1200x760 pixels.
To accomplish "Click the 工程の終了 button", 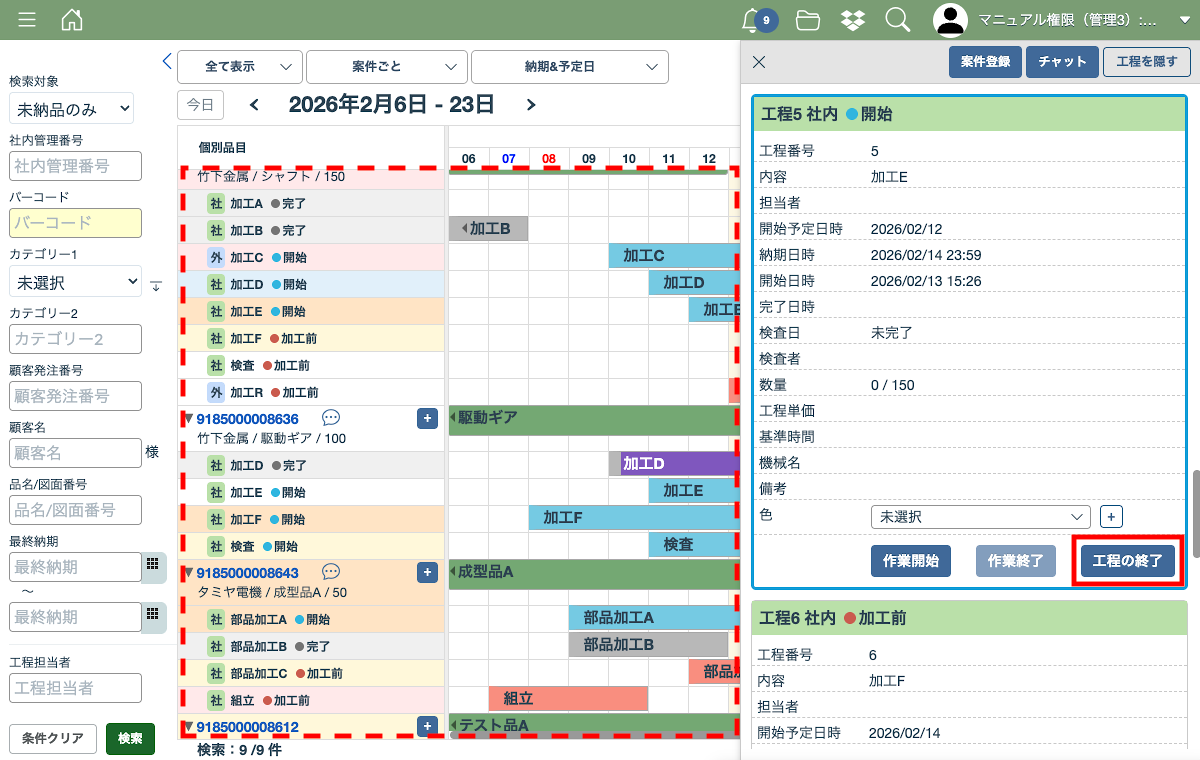I will [1127, 561].
